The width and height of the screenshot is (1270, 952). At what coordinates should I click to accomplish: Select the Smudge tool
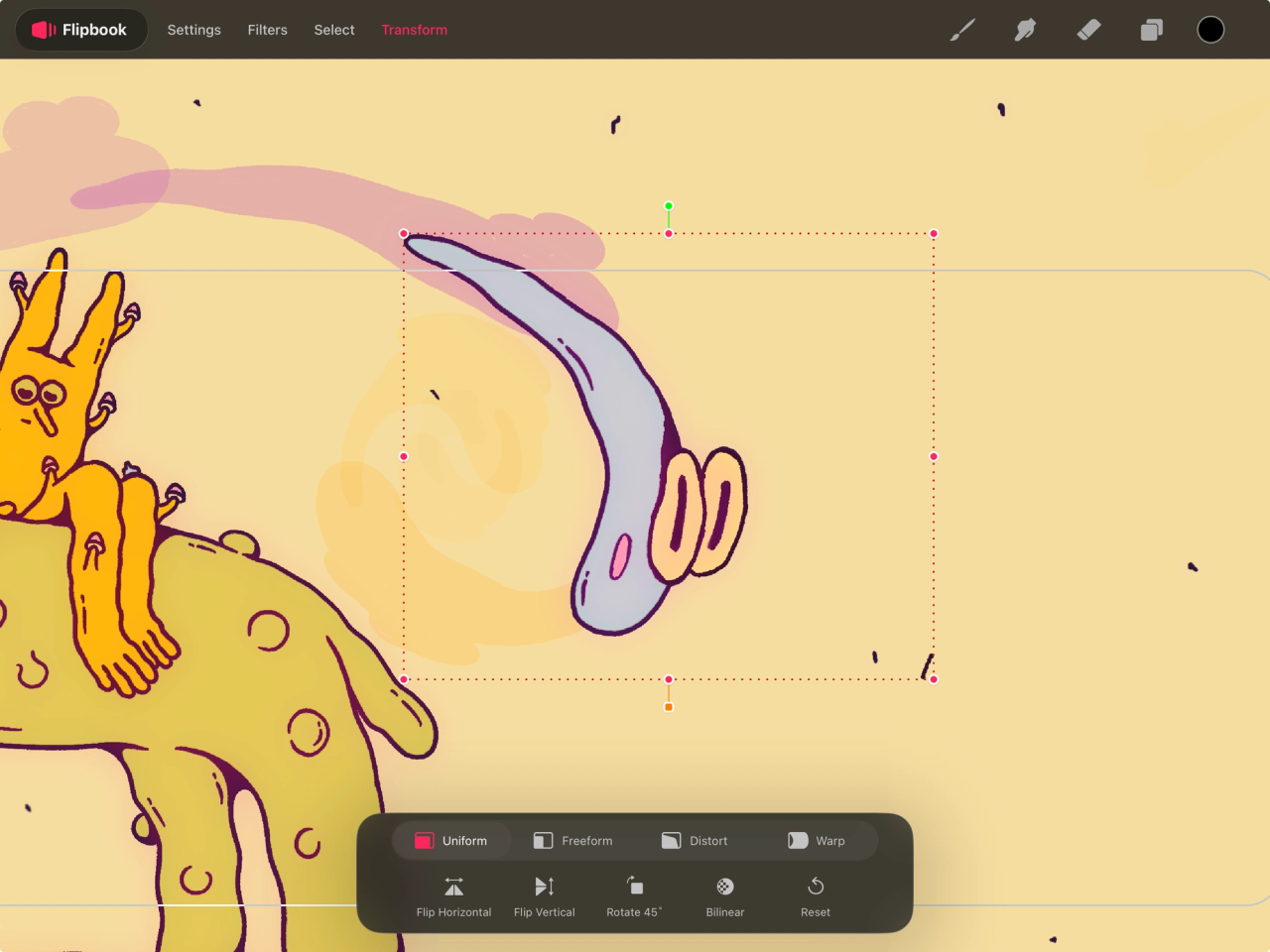(x=1025, y=30)
